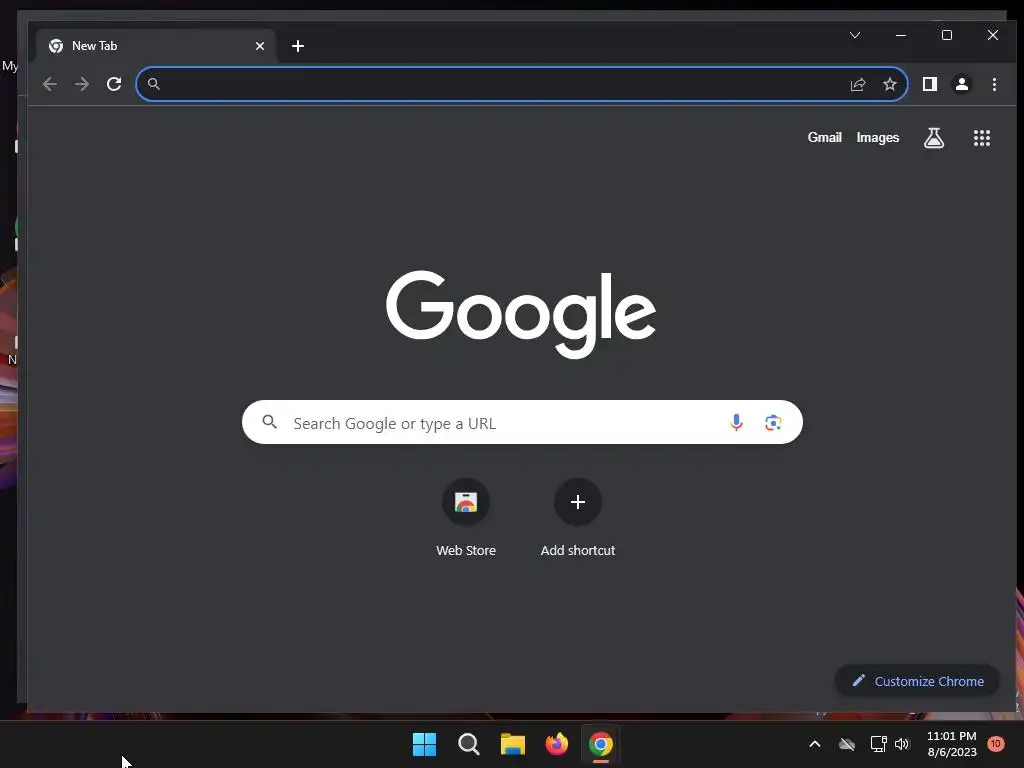Maximize the Chrome window
1024x768 pixels.
947,35
